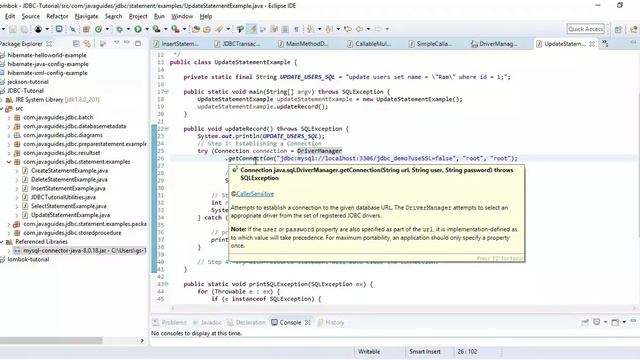
Task: Click the Debug bug icon in toolbar
Action: point(120,29)
